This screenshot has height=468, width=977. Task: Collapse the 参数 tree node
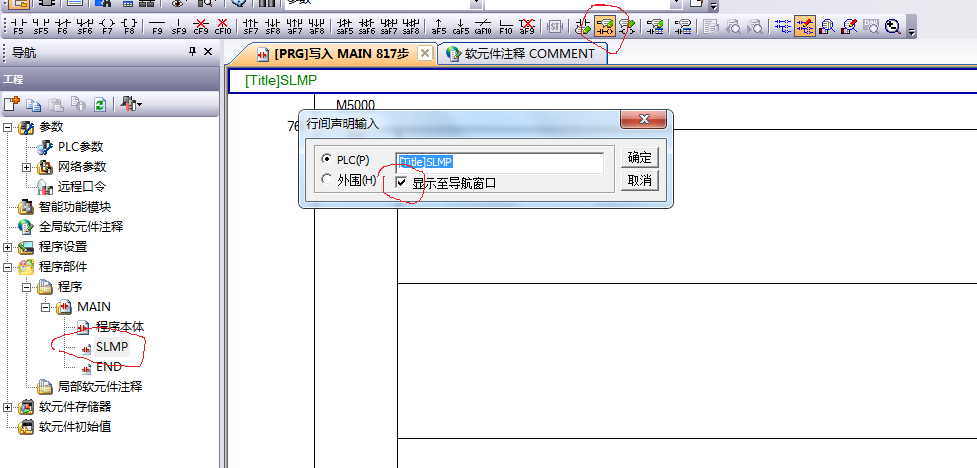point(8,127)
